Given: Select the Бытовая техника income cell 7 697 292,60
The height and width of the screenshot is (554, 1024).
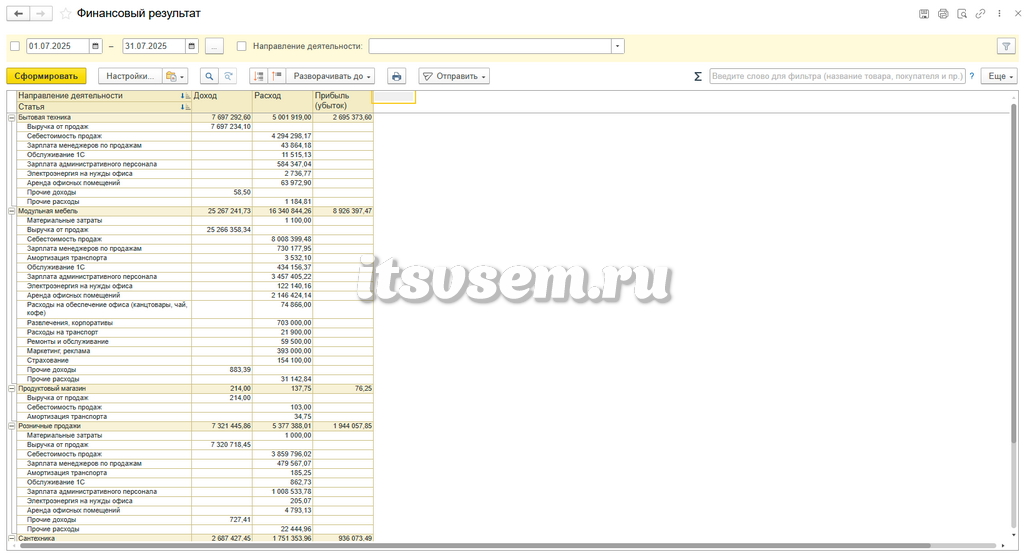Looking at the screenshot, I should pos(222,118).
